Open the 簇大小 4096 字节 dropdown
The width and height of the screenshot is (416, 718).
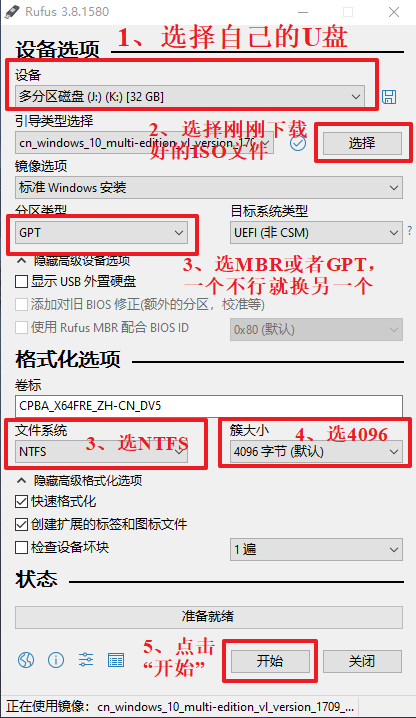pos(316,451)
